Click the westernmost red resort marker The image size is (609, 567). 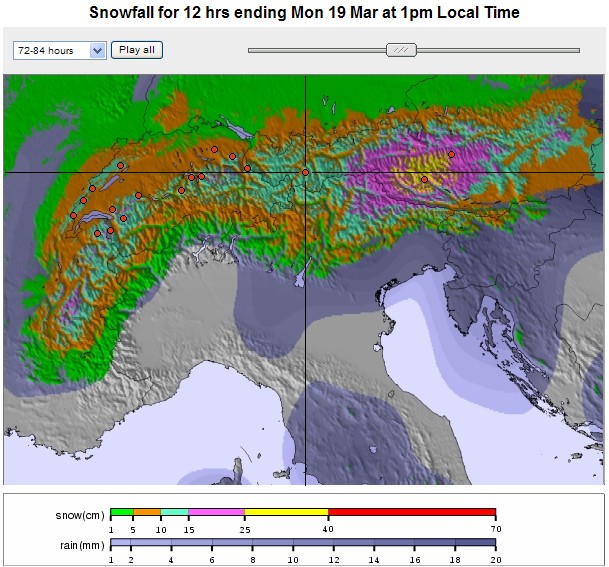tap(73, 215)
